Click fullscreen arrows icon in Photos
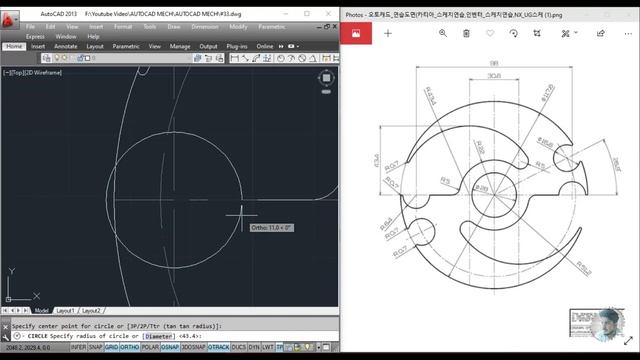Image resolution: width=640 pixels, height=360 pixels. [x=629, y=340]
